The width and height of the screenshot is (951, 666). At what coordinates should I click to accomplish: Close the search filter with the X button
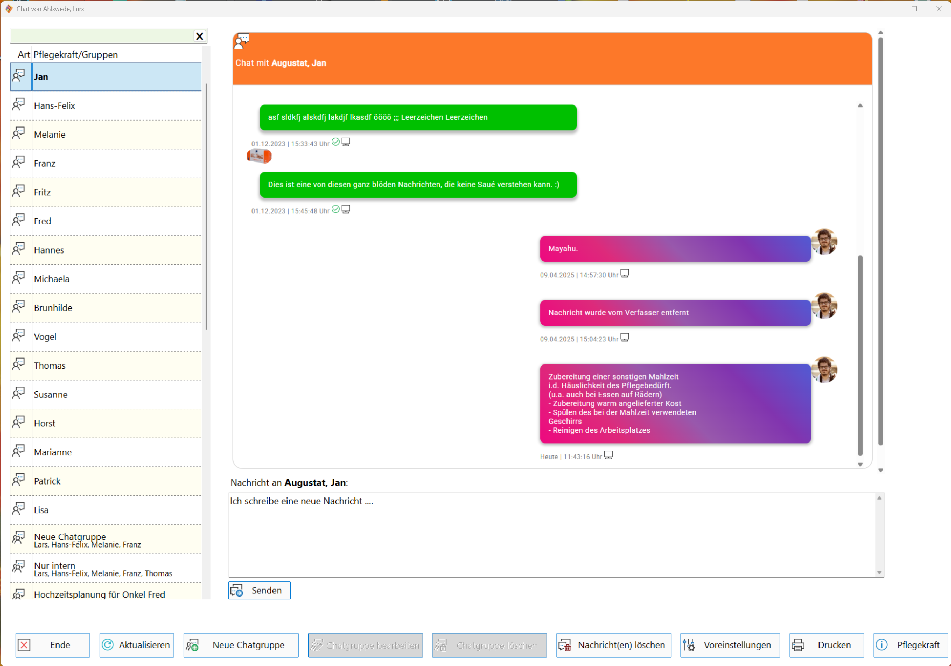pos(199,36)
